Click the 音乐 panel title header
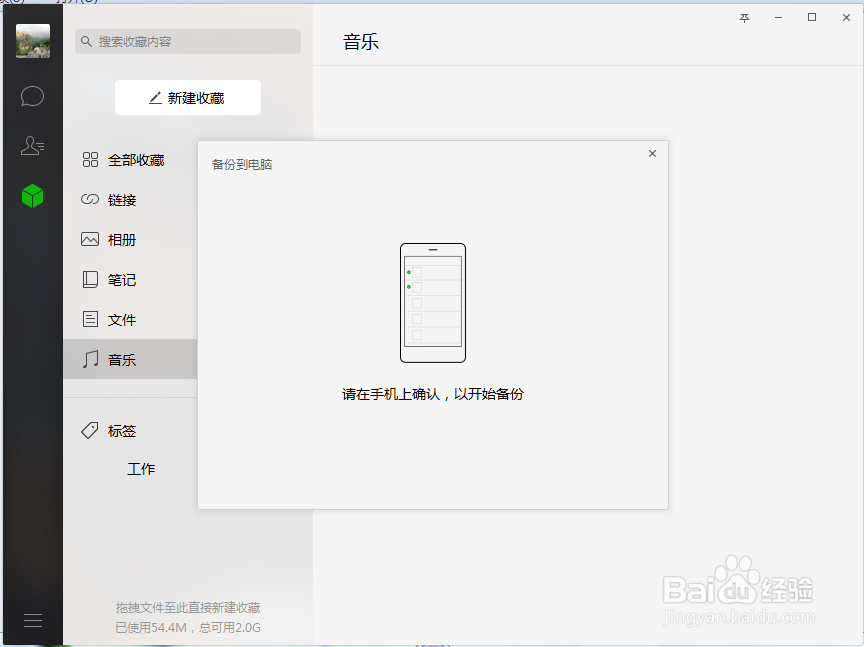Image resolution: width=864 pixels, height=647 pixels. click(360, 42)
